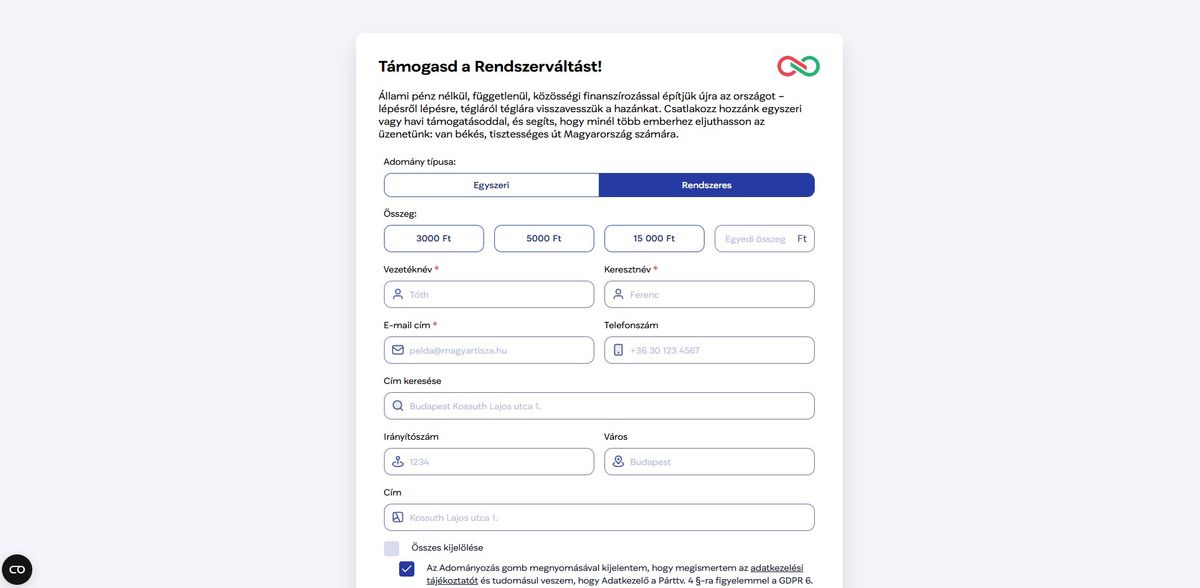Click the person icon in Keresztnév field
This screenshot has width=1200, height=588.
618,294
